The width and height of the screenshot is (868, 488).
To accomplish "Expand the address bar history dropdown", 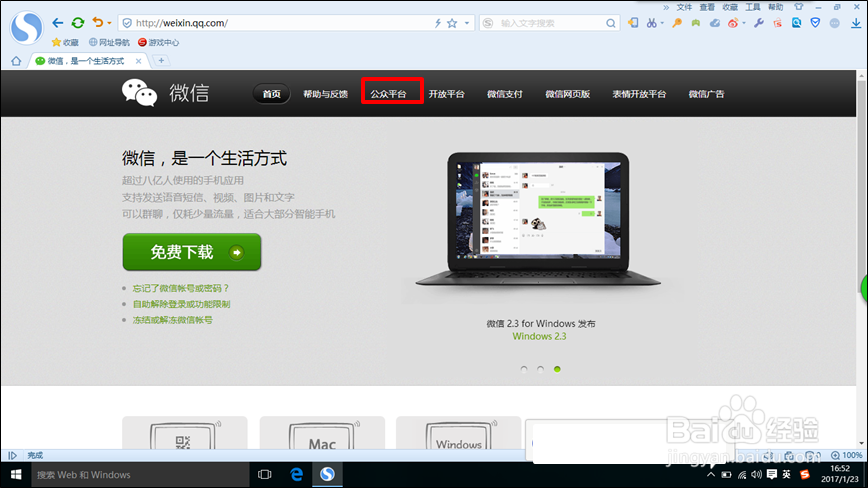I will click(x=467, y=23).
